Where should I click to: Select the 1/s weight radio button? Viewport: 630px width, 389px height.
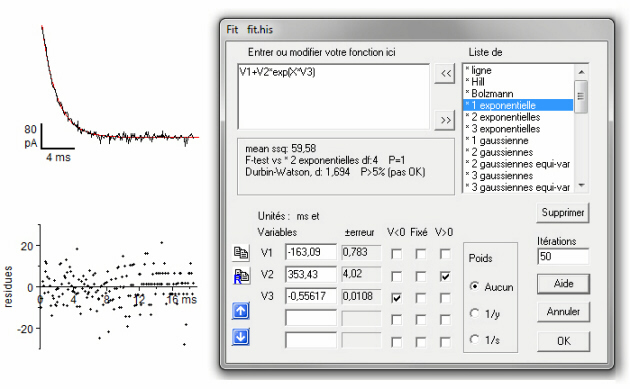(x=475, y=340)
